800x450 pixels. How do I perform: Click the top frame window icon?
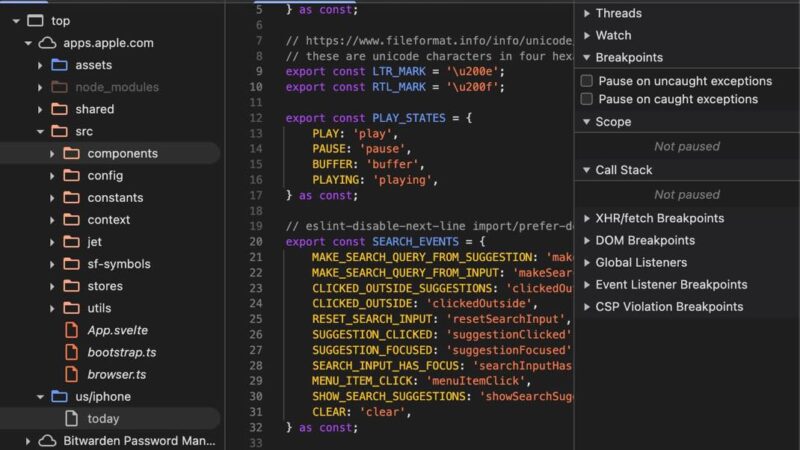pos(35,21)
